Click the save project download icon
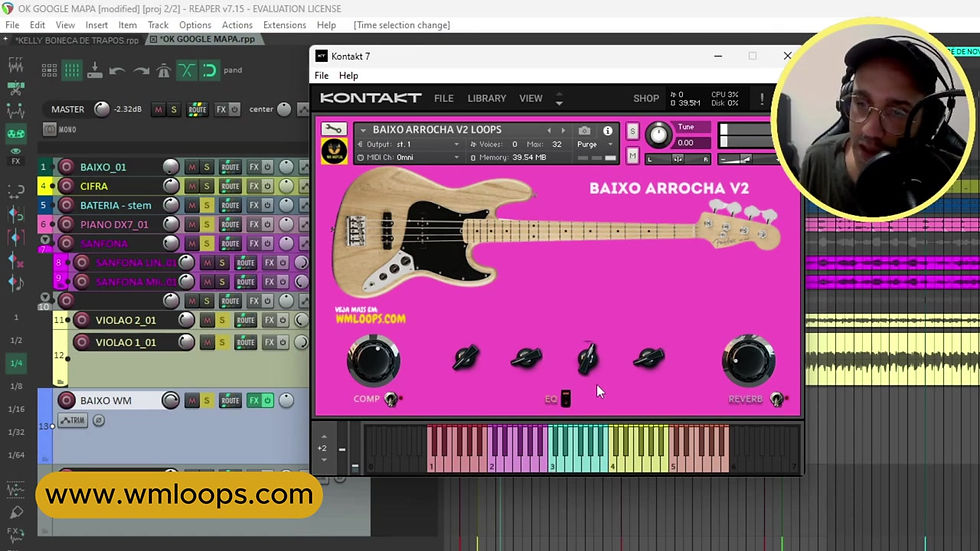980x551 pixels. coord(95,70)
